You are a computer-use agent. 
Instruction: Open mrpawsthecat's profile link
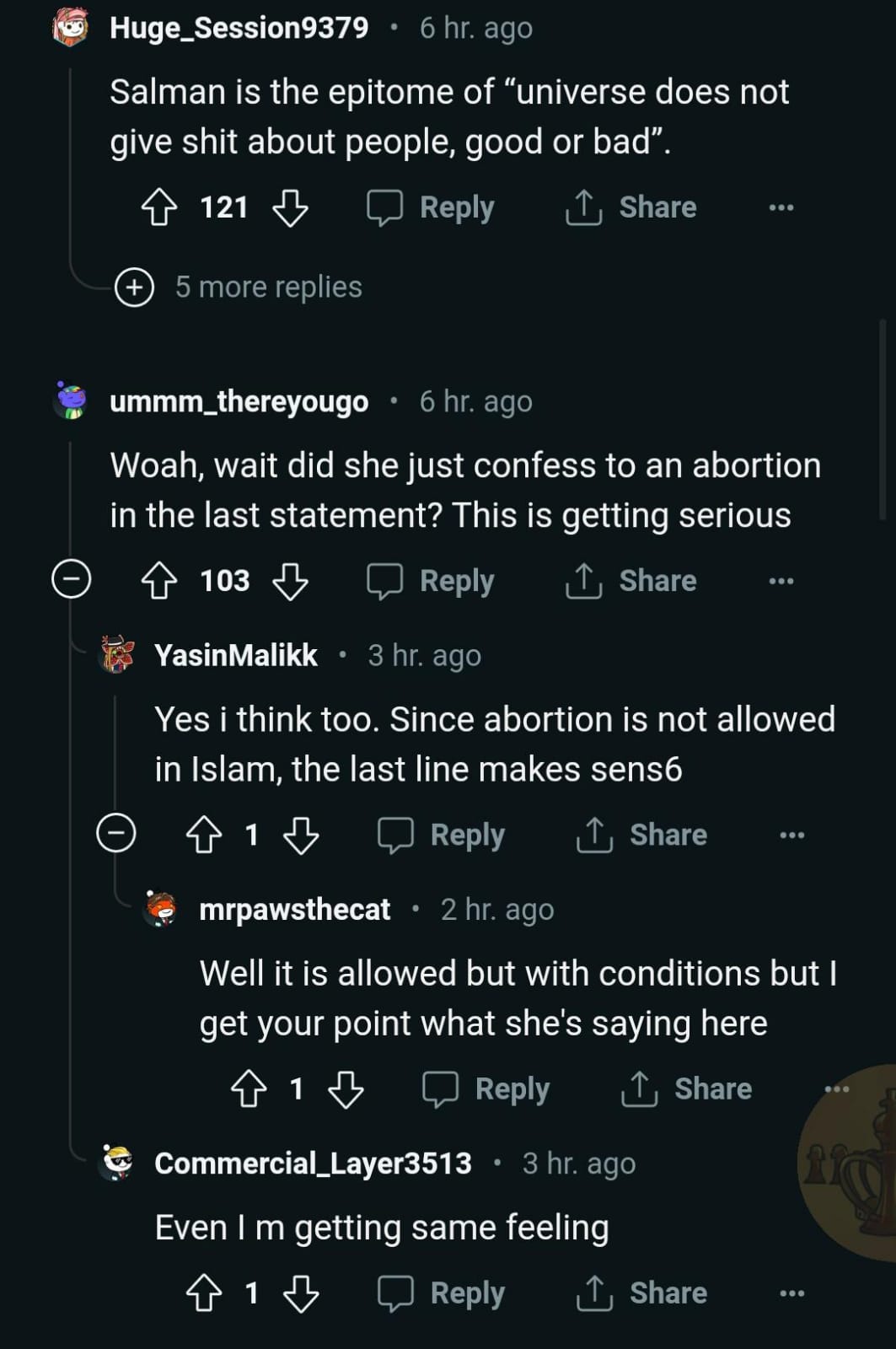(294, 910)
